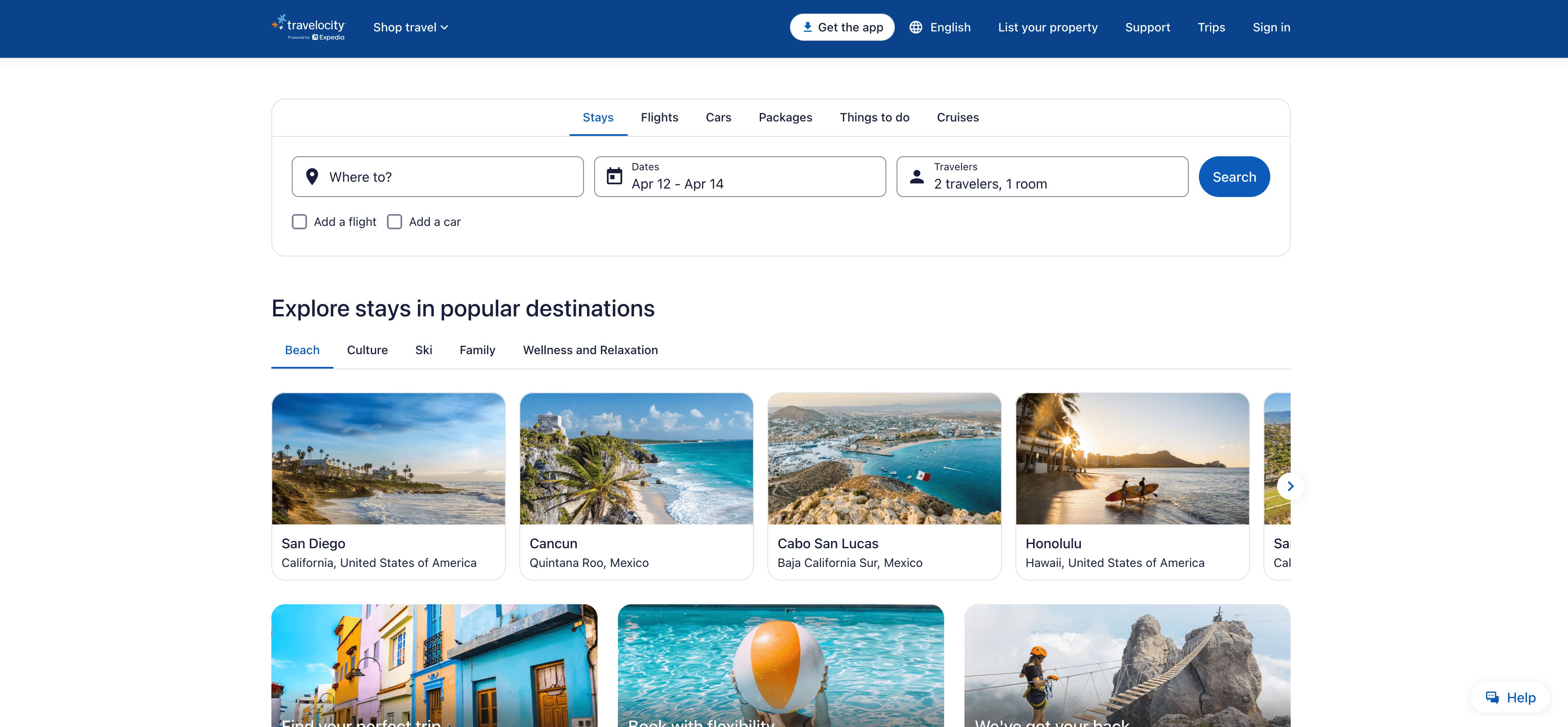This screenshot has height=727, width=1568.
Task: Click the List your property link
Action: (1048, 27)
